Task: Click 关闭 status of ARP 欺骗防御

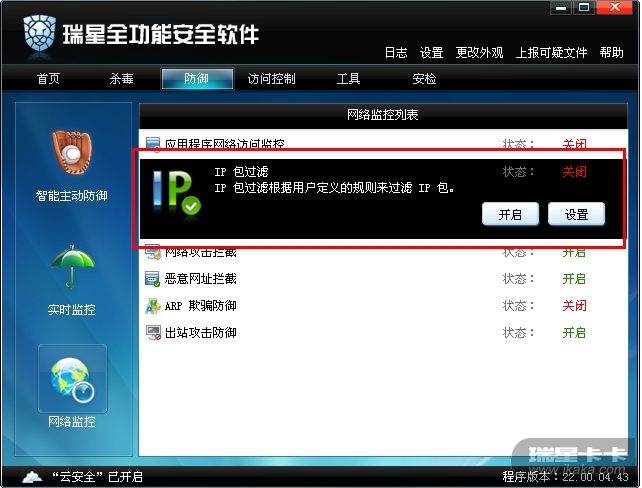Action: tap(574, 306)
